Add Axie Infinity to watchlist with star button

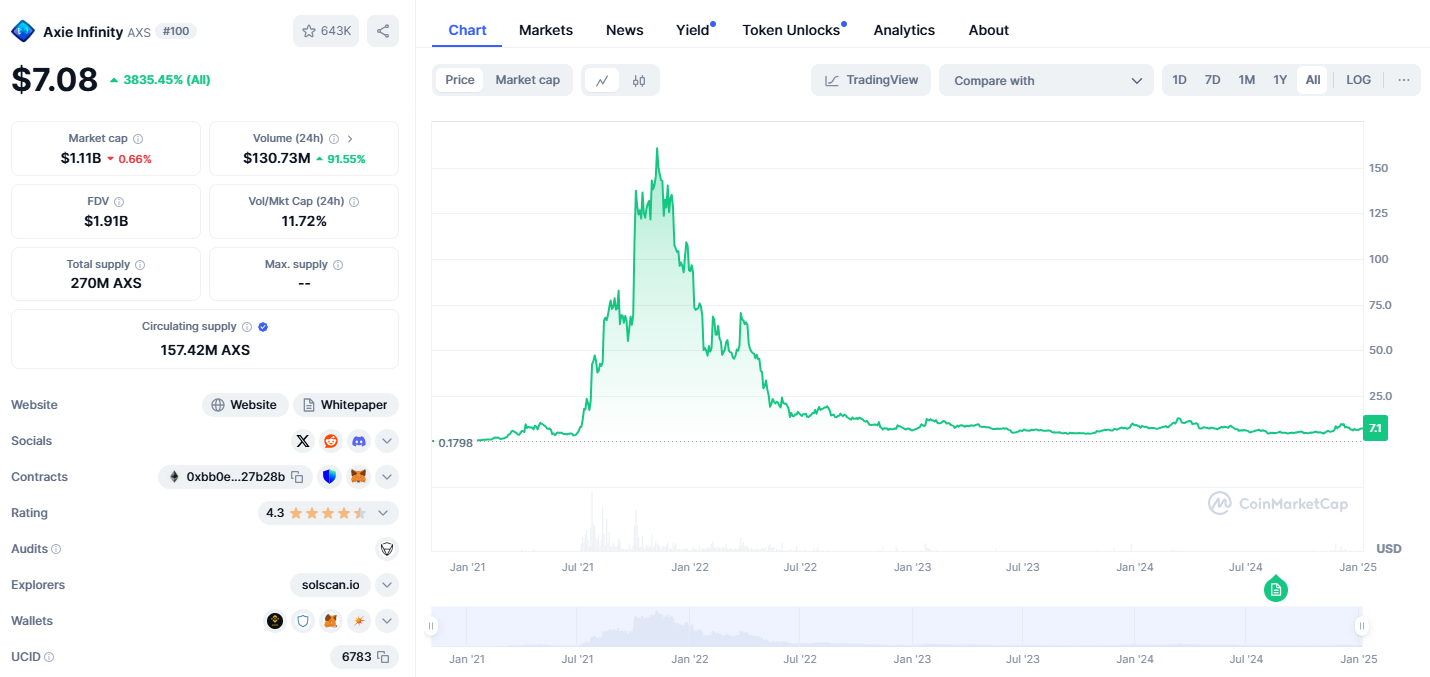coord(326,31)
